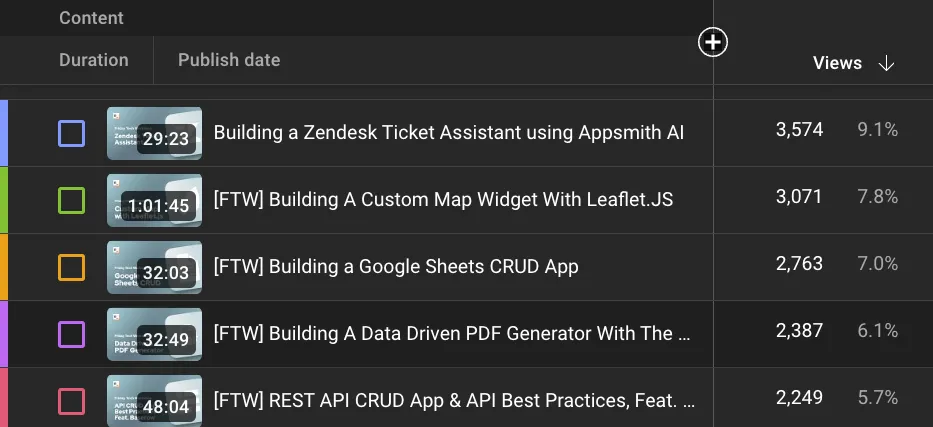Click "Building a Google Sheets CRUD App" title
Screen dimensions: 933x427
(396, 267)
